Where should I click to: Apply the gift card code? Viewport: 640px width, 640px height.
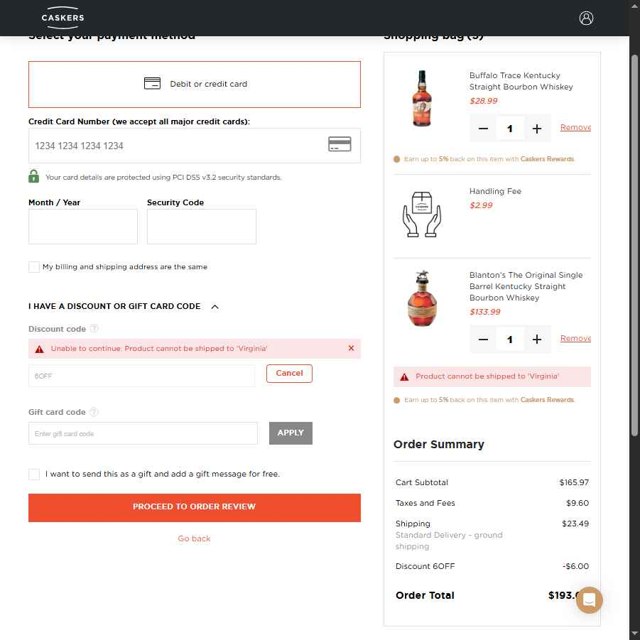click(291, 433)
